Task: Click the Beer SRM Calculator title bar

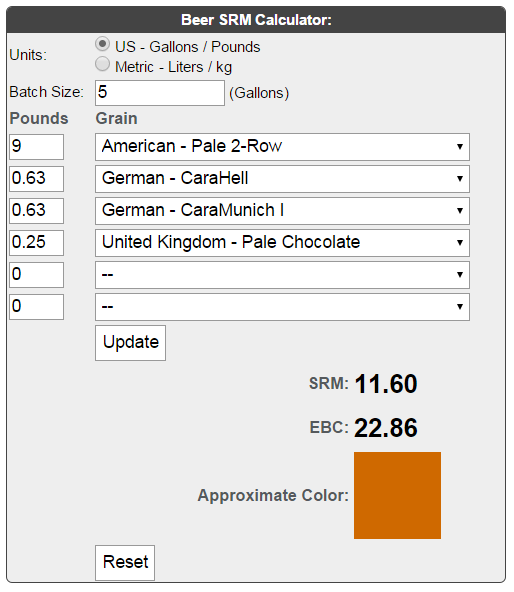Action: coord(256,20)
